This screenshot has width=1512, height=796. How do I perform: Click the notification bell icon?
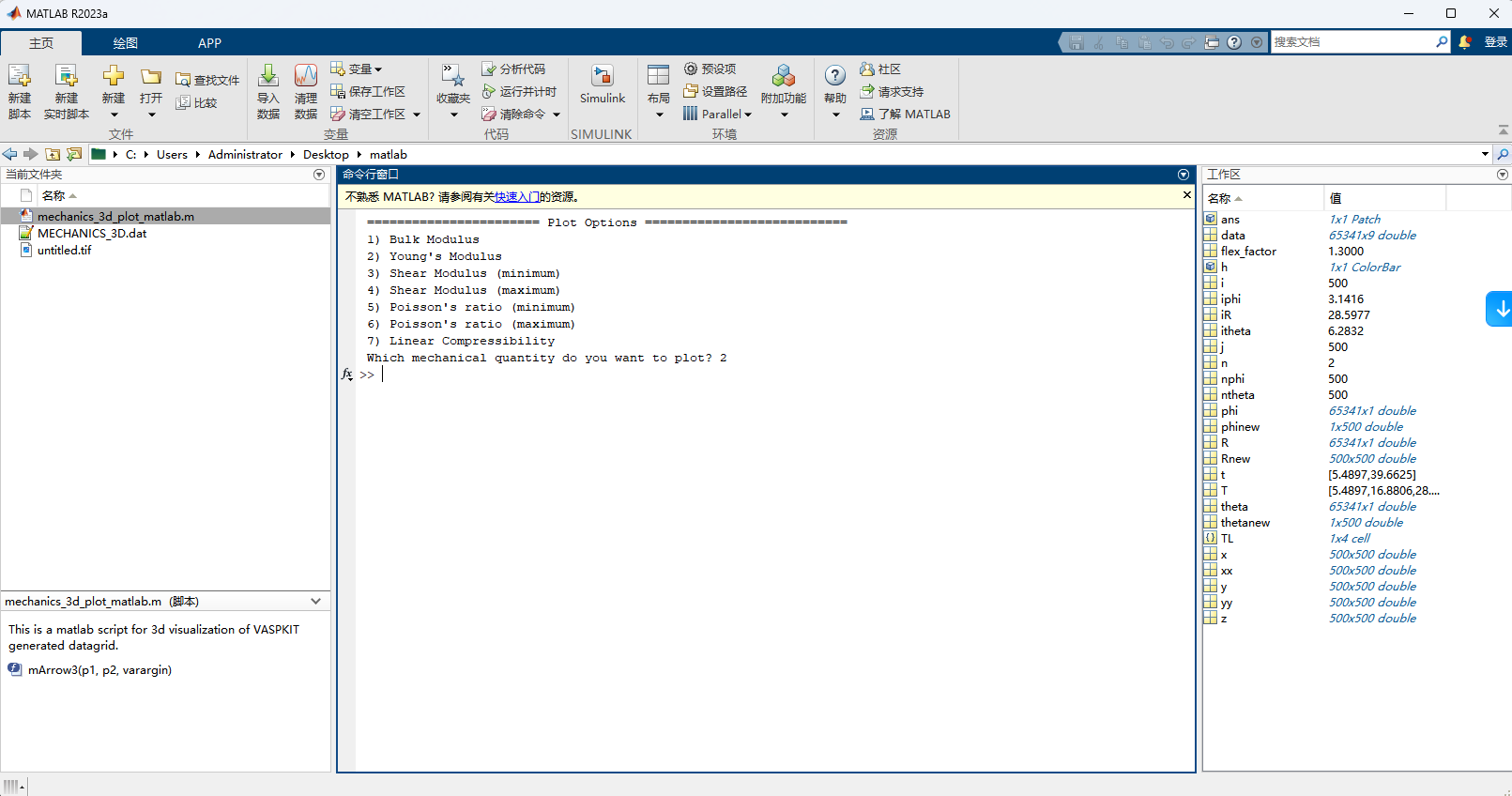1464,42
